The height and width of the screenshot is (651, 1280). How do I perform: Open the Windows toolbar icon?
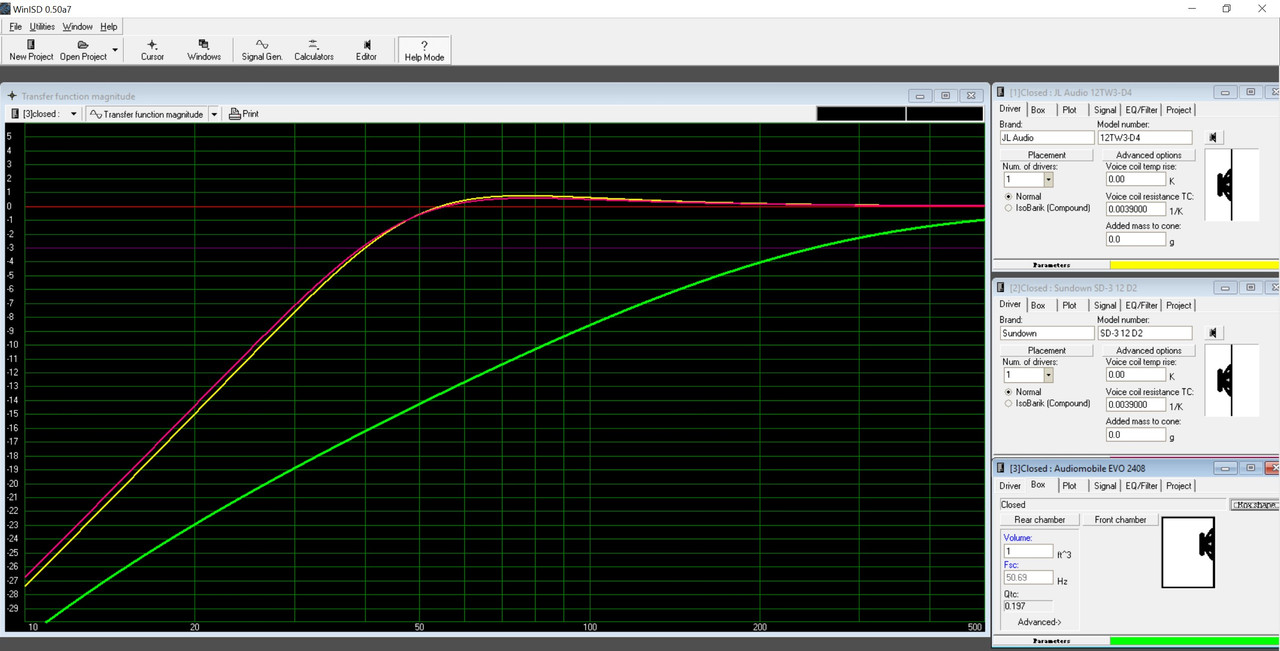204,45
